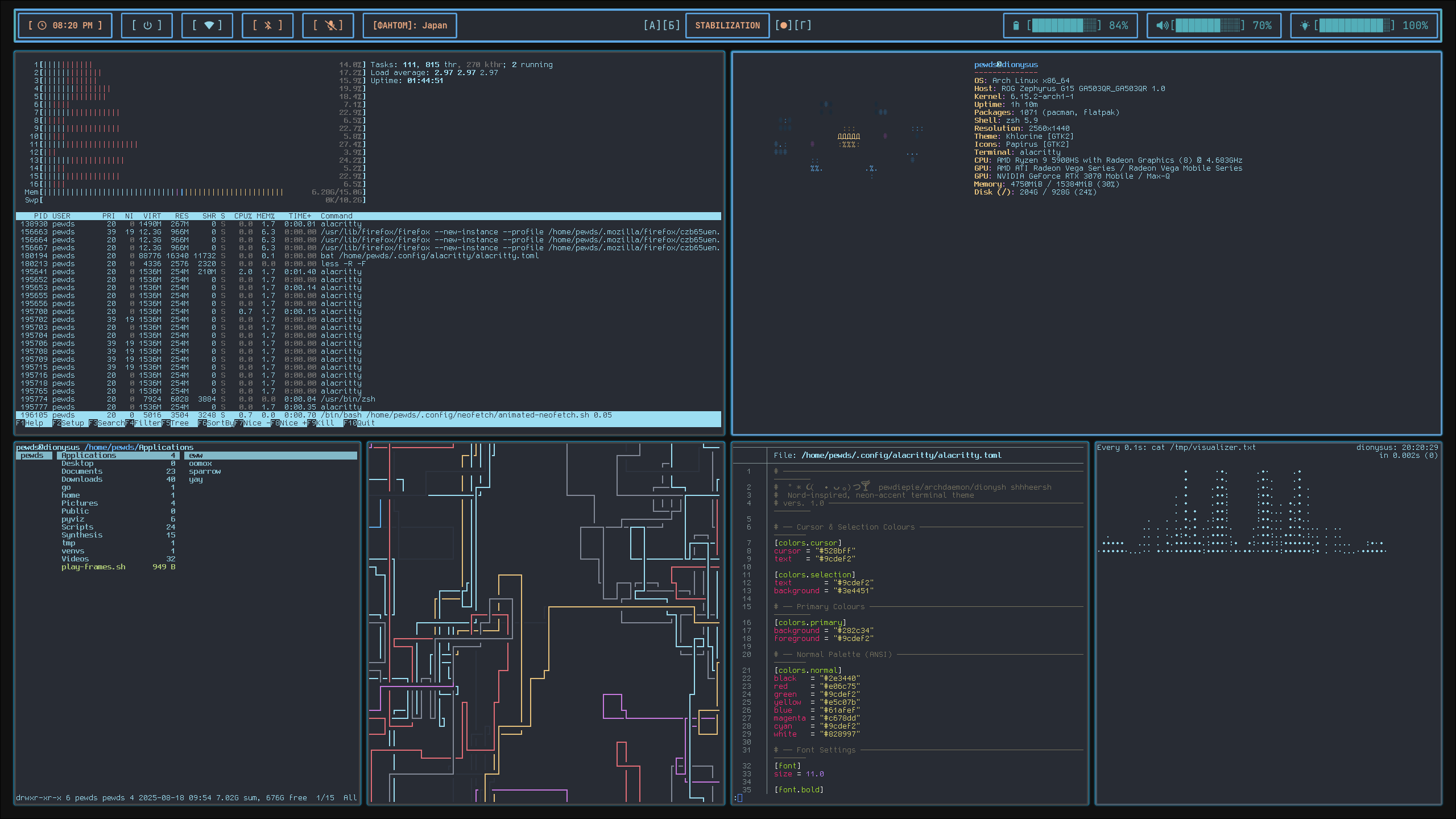Screen dimensions: 1456x819
Task: Sort htop by the PID column header
Action: coord(41,216)
